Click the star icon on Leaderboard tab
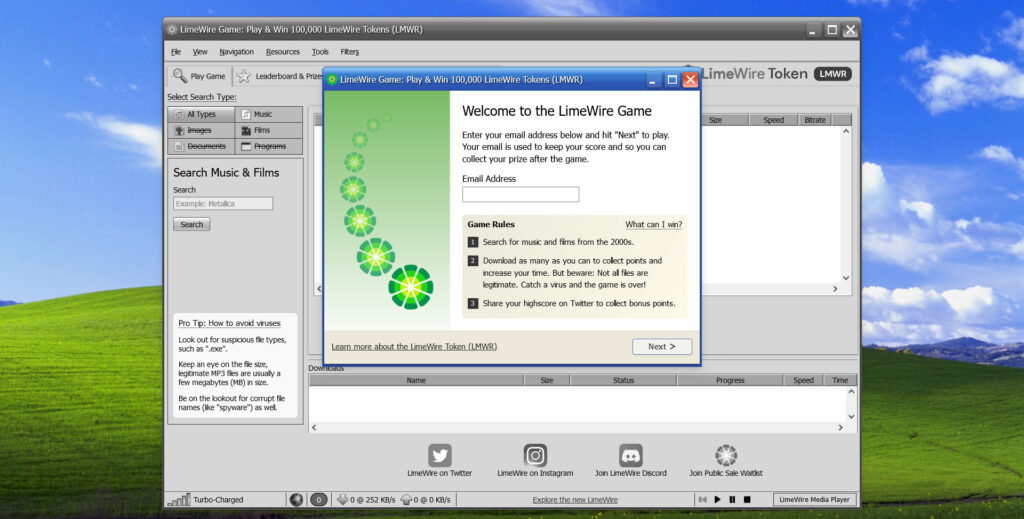The width and height of the screenshot is (1024, 519). pyautogui.click(x=244, y=76)
